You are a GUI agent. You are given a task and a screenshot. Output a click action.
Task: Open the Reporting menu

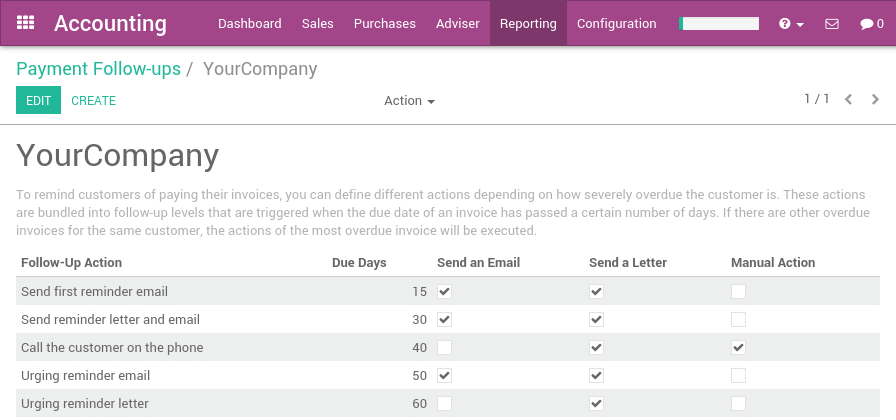click(528, 24)
